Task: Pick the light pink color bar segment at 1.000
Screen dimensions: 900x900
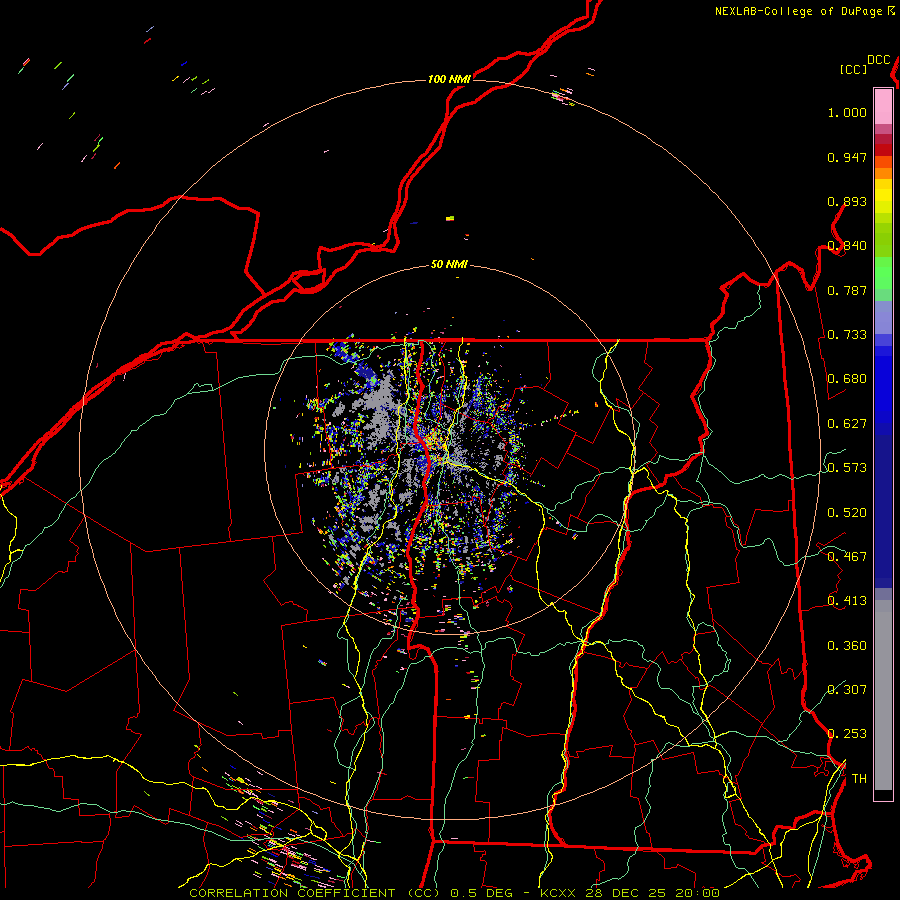Action: click(883, 106)
